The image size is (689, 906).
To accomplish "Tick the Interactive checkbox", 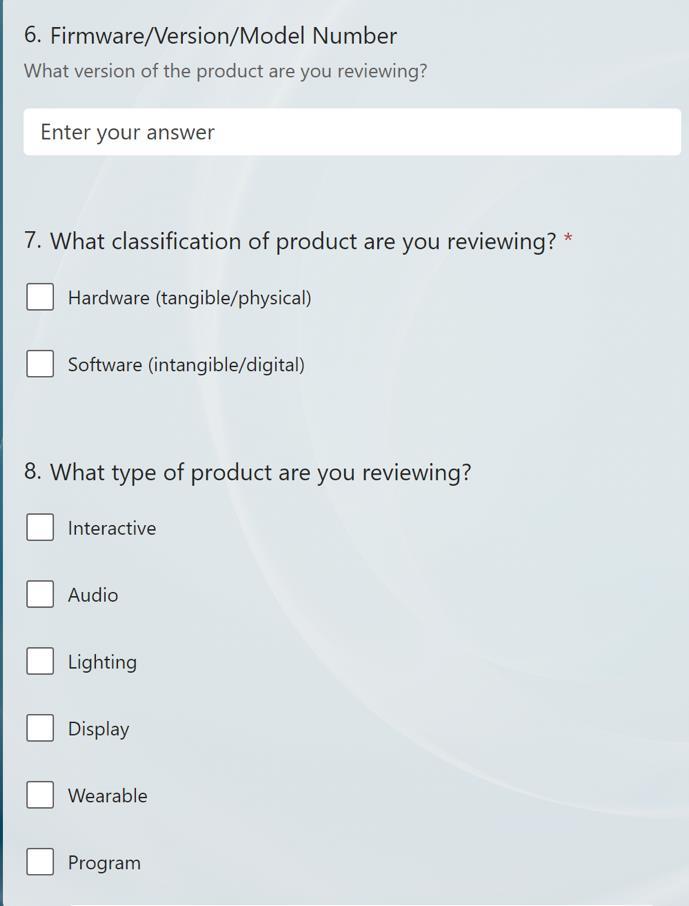I will tap(40, 527).
